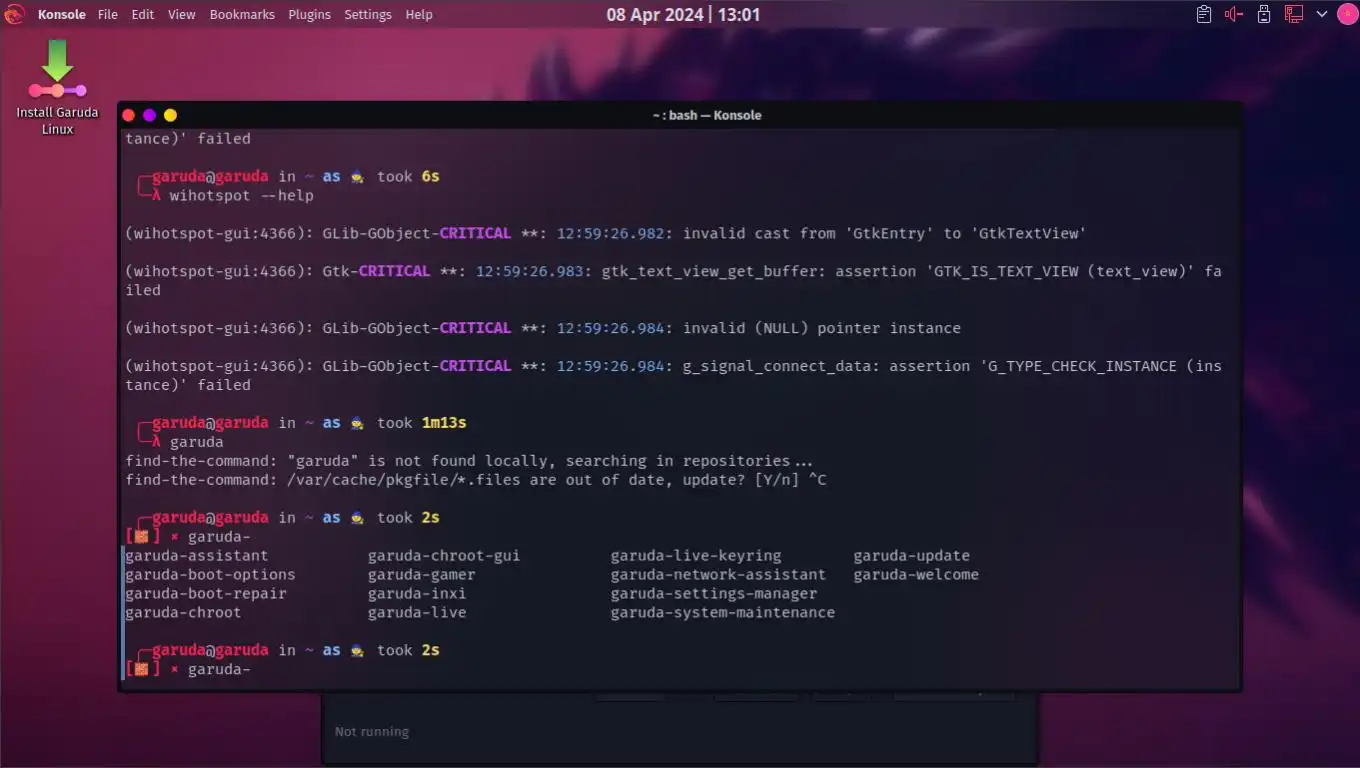Screen dimensions: 1360x768
Task: Click the 'garuda-assistant' completion text
Action: tap(197, 555)
